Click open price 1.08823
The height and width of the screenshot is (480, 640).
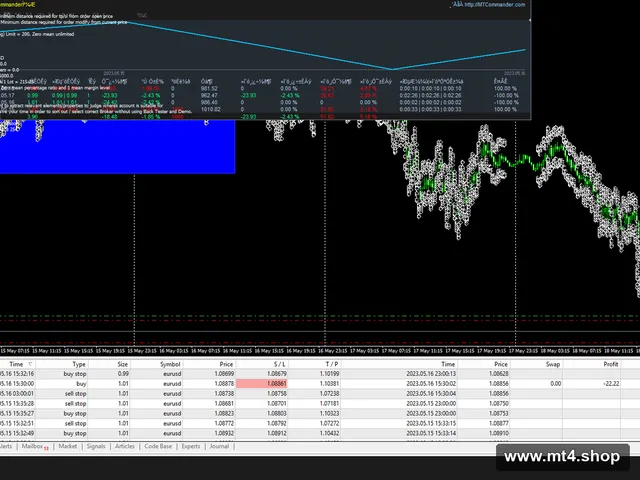pyautogui.click(x=224, y=413)
